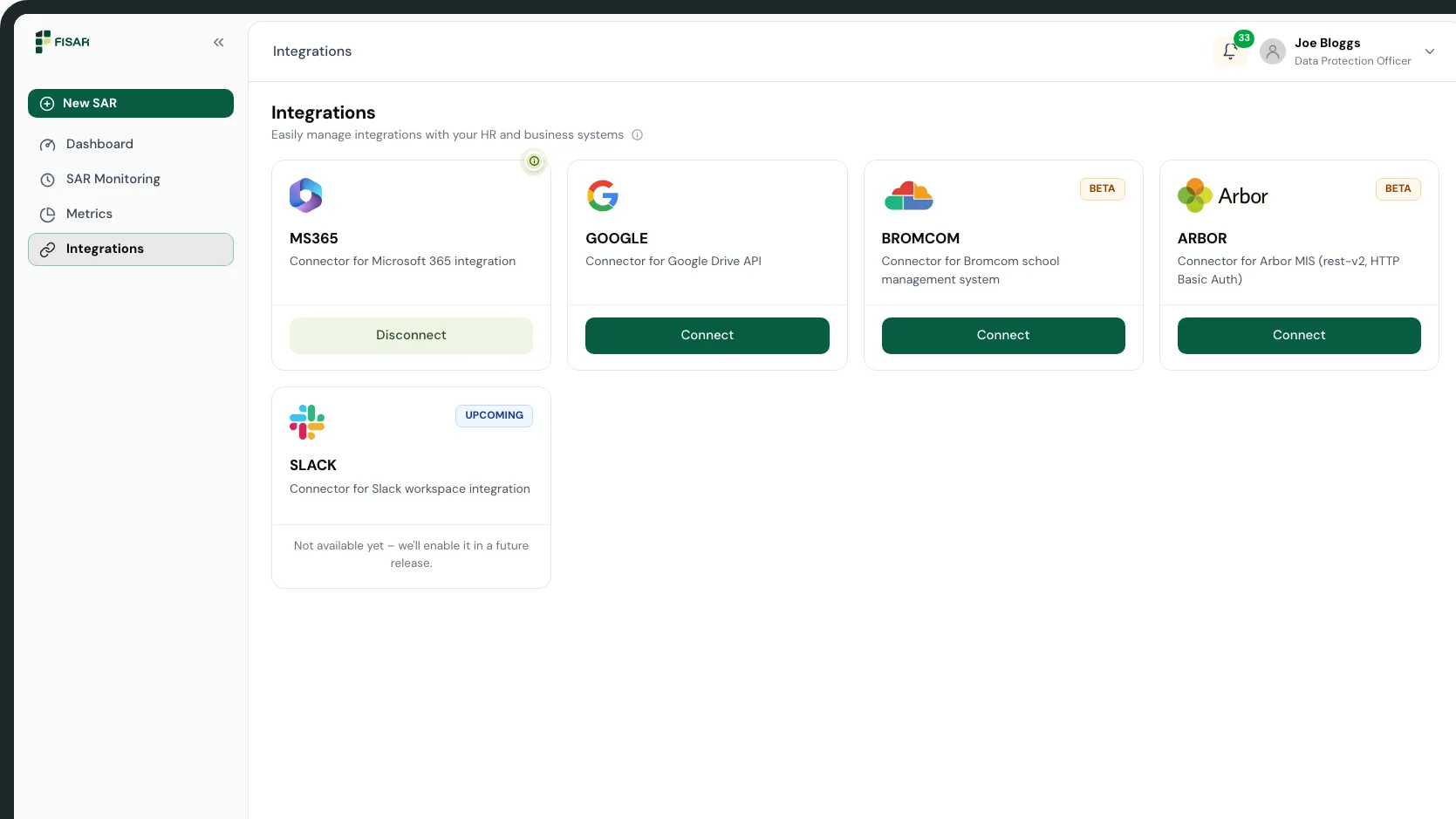Connect the Google integration

[x=707, y=336]
